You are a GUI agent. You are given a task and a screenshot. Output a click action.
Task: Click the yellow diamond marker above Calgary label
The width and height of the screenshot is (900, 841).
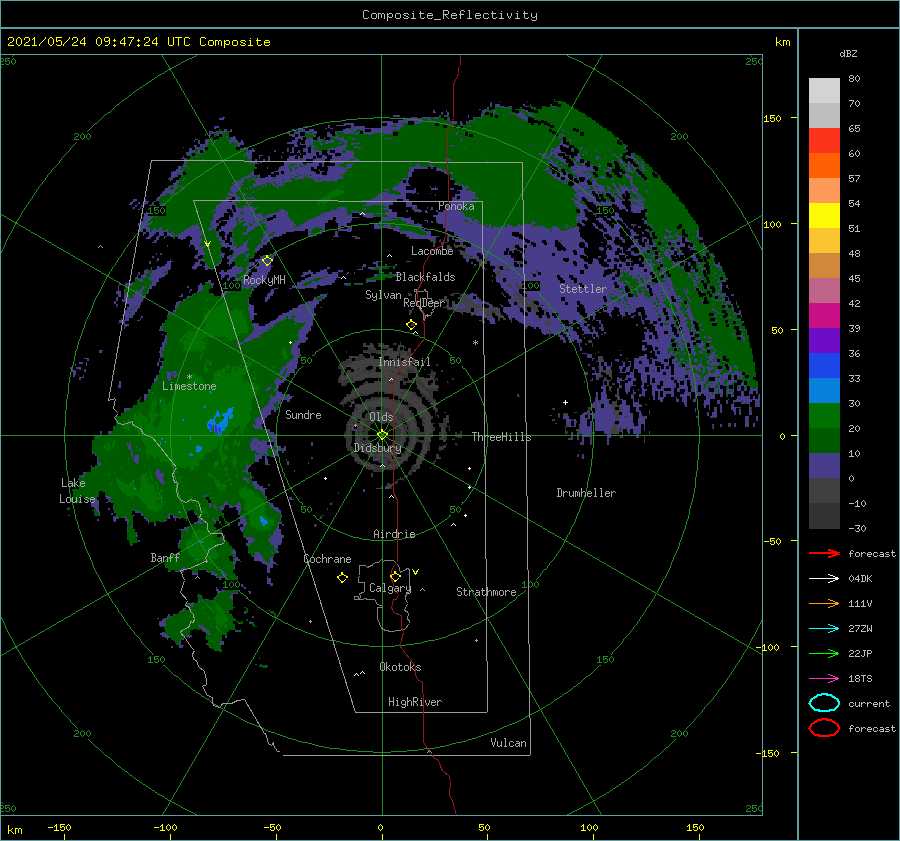pos(395,576)
